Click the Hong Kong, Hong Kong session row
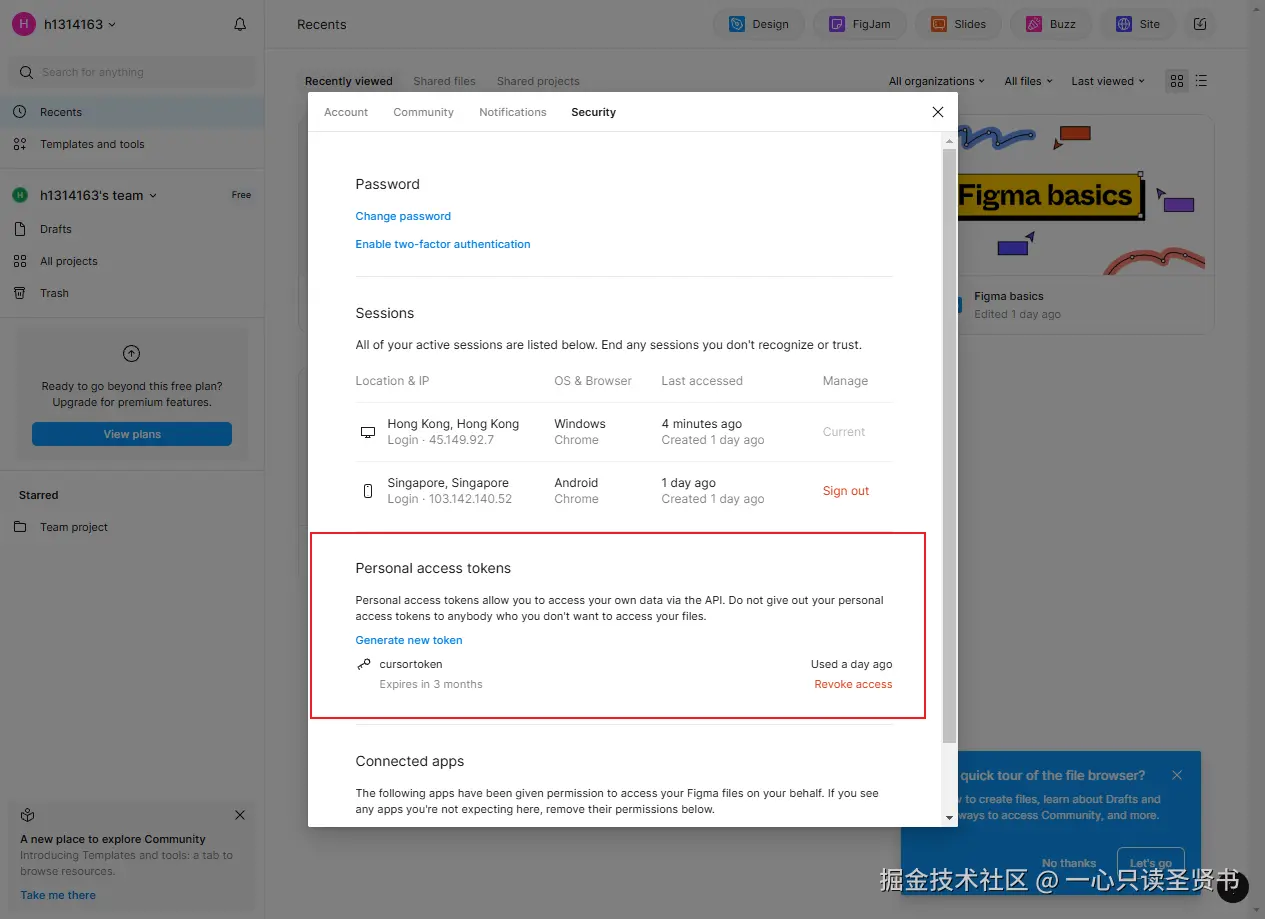The width and height of the screenshot is (1265, 919). coord(623,432)
